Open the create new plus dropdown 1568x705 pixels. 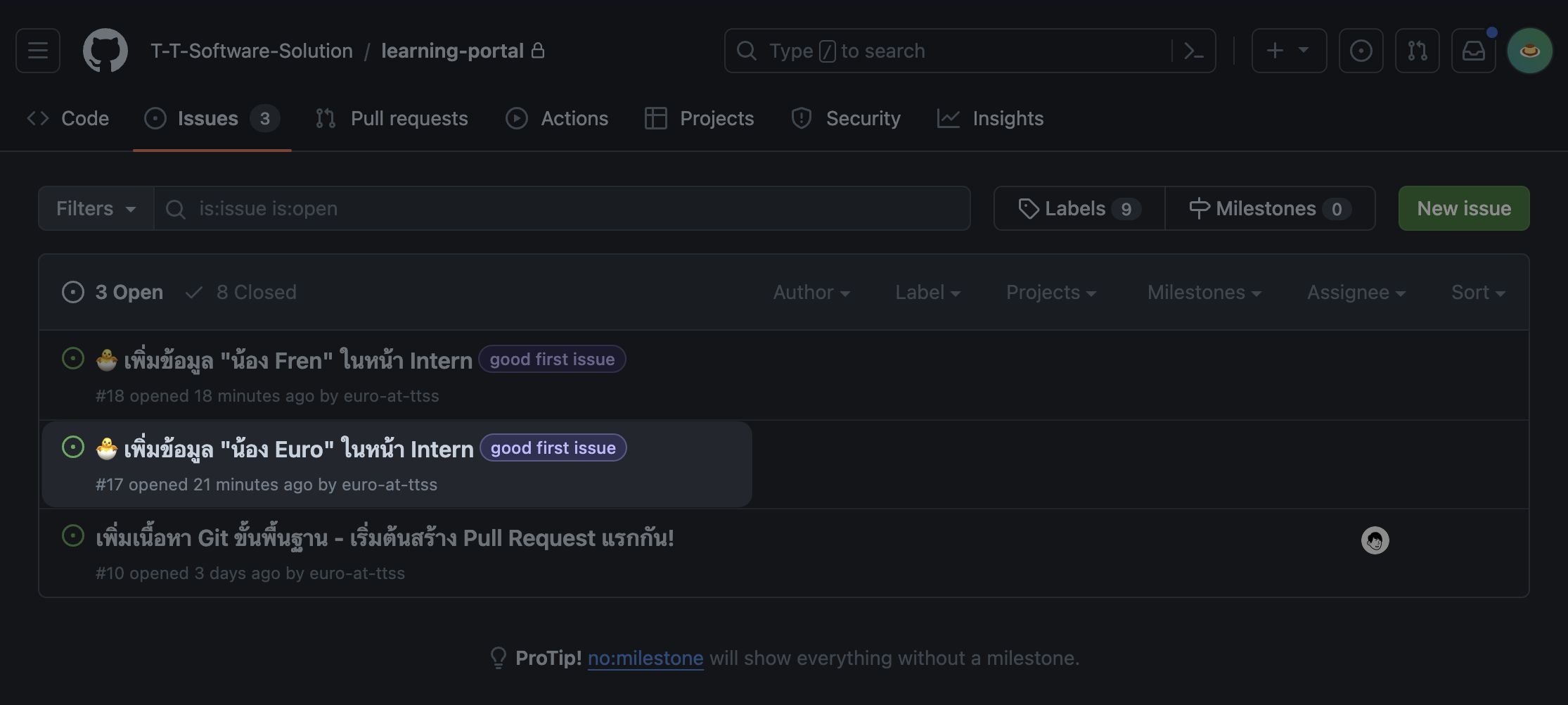[1289, 51]
